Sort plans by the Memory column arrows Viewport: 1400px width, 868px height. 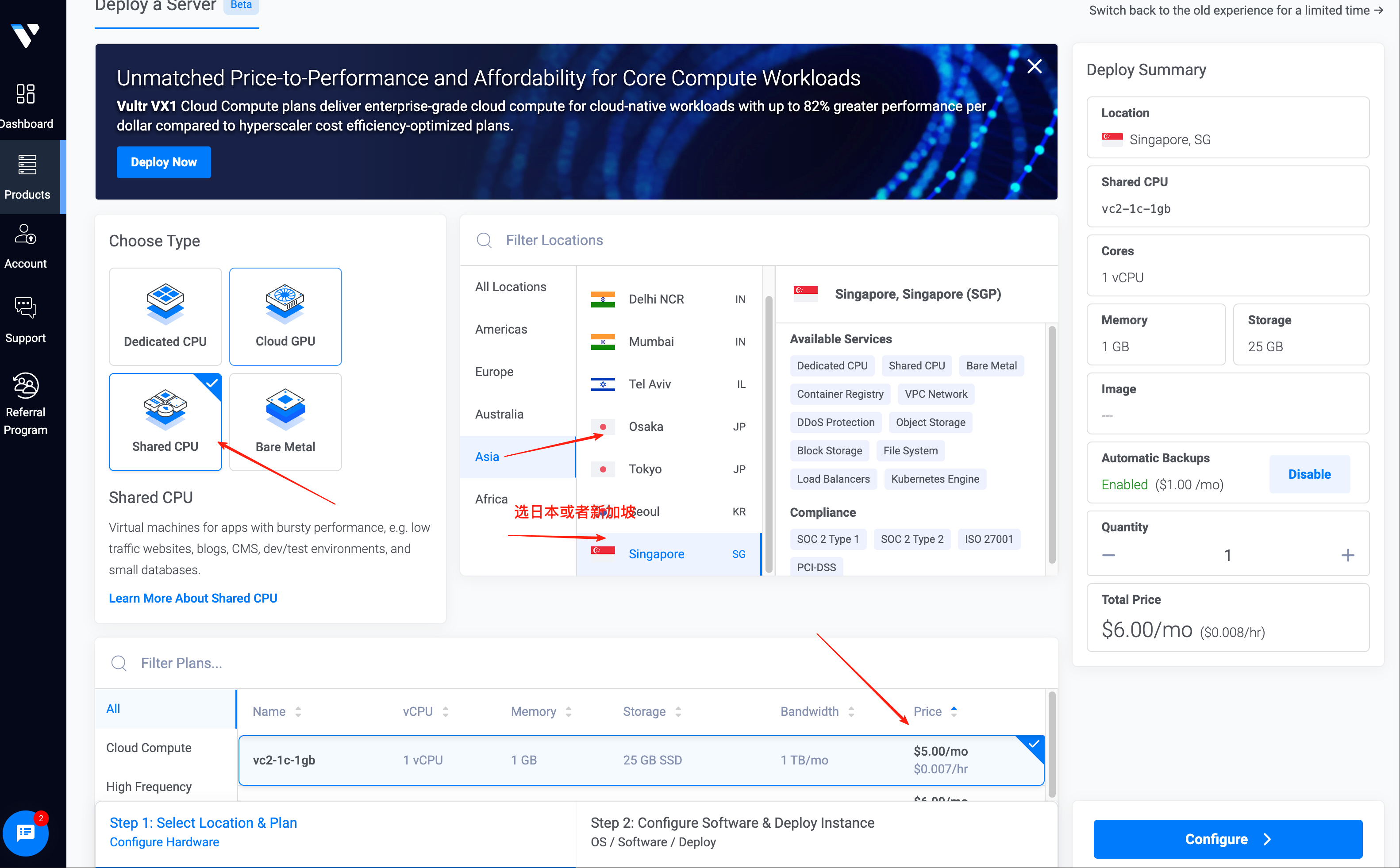tap(568, 712)
